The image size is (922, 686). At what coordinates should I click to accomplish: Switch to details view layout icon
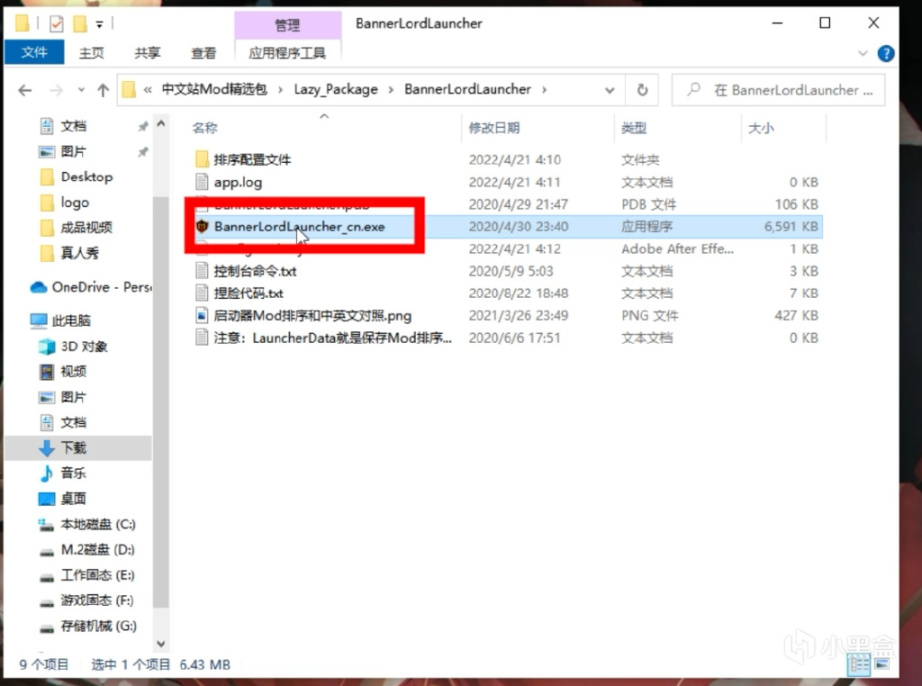pos(859,664)
